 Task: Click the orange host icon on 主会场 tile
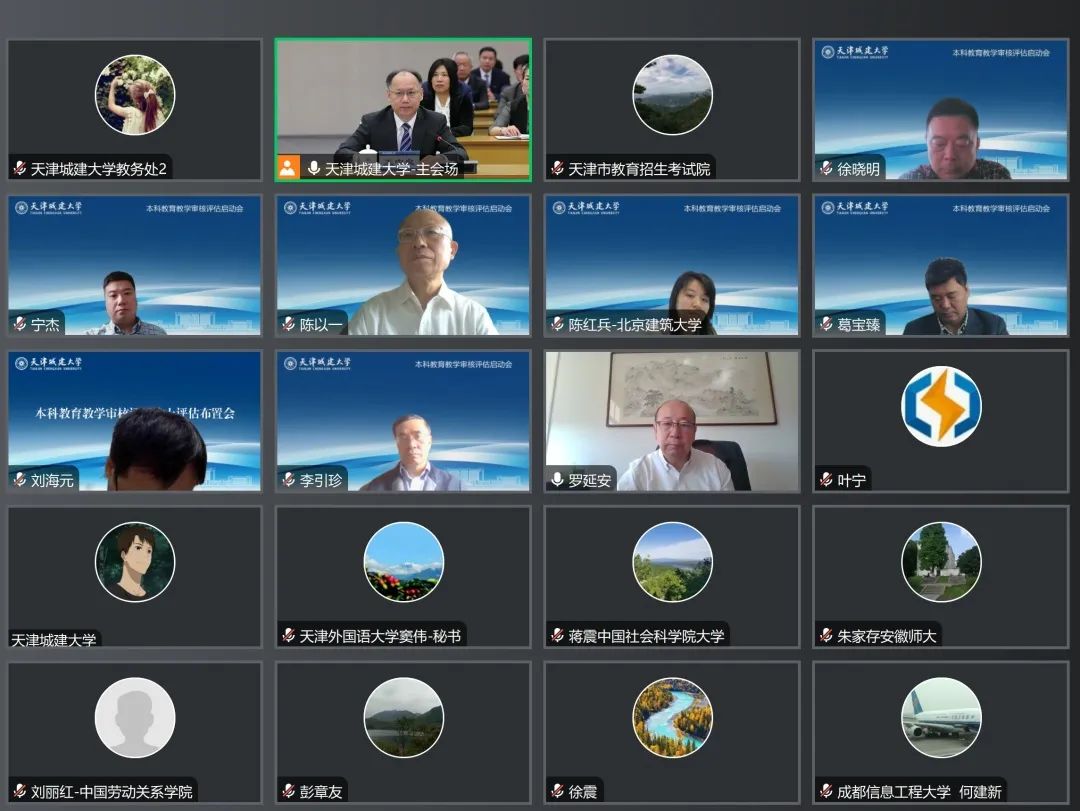click(x=288, y=168)
